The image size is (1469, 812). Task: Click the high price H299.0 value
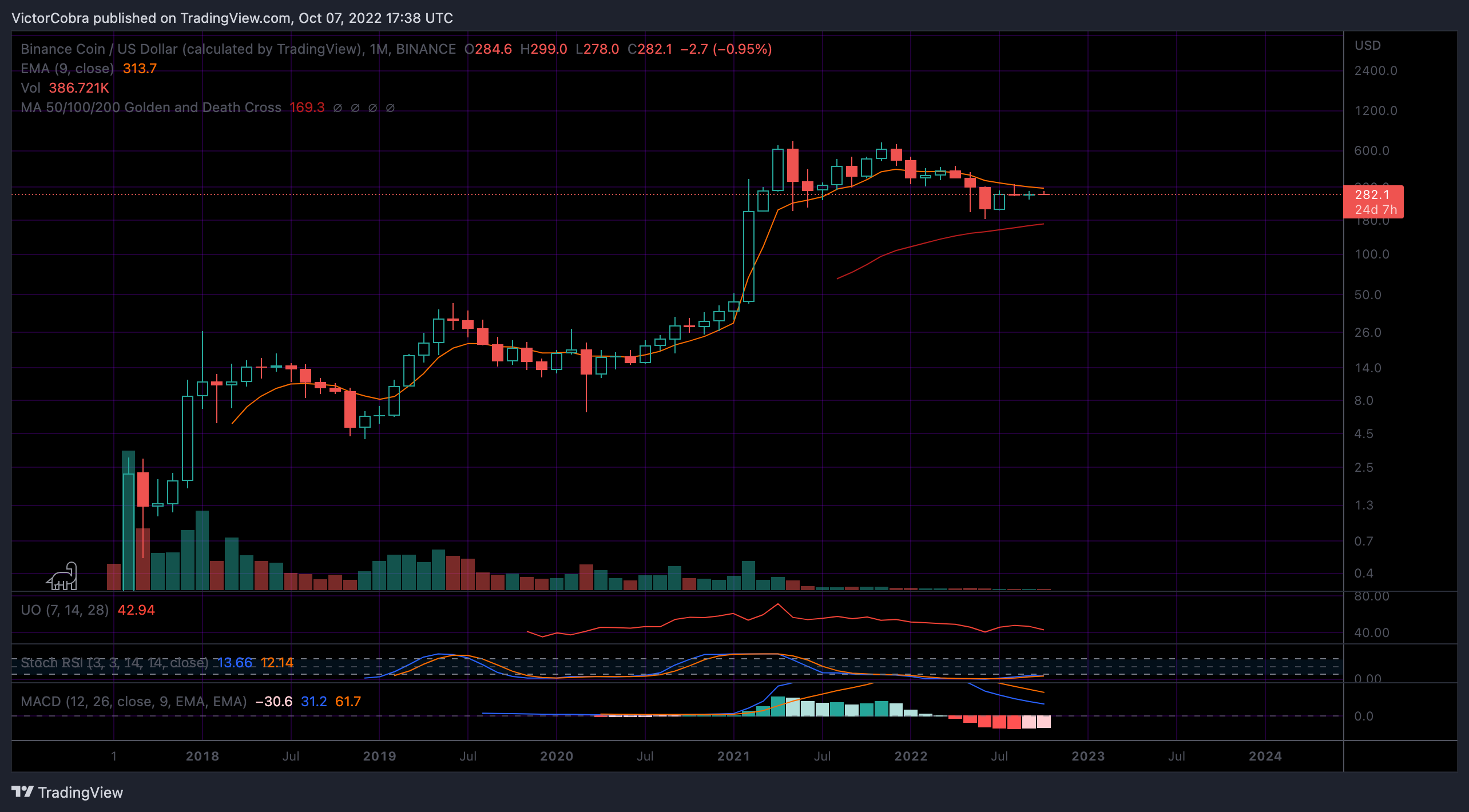(543, 49)
